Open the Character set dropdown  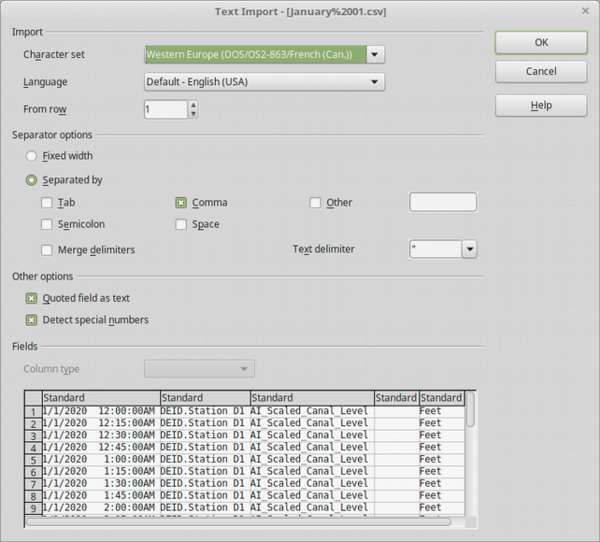375,54
